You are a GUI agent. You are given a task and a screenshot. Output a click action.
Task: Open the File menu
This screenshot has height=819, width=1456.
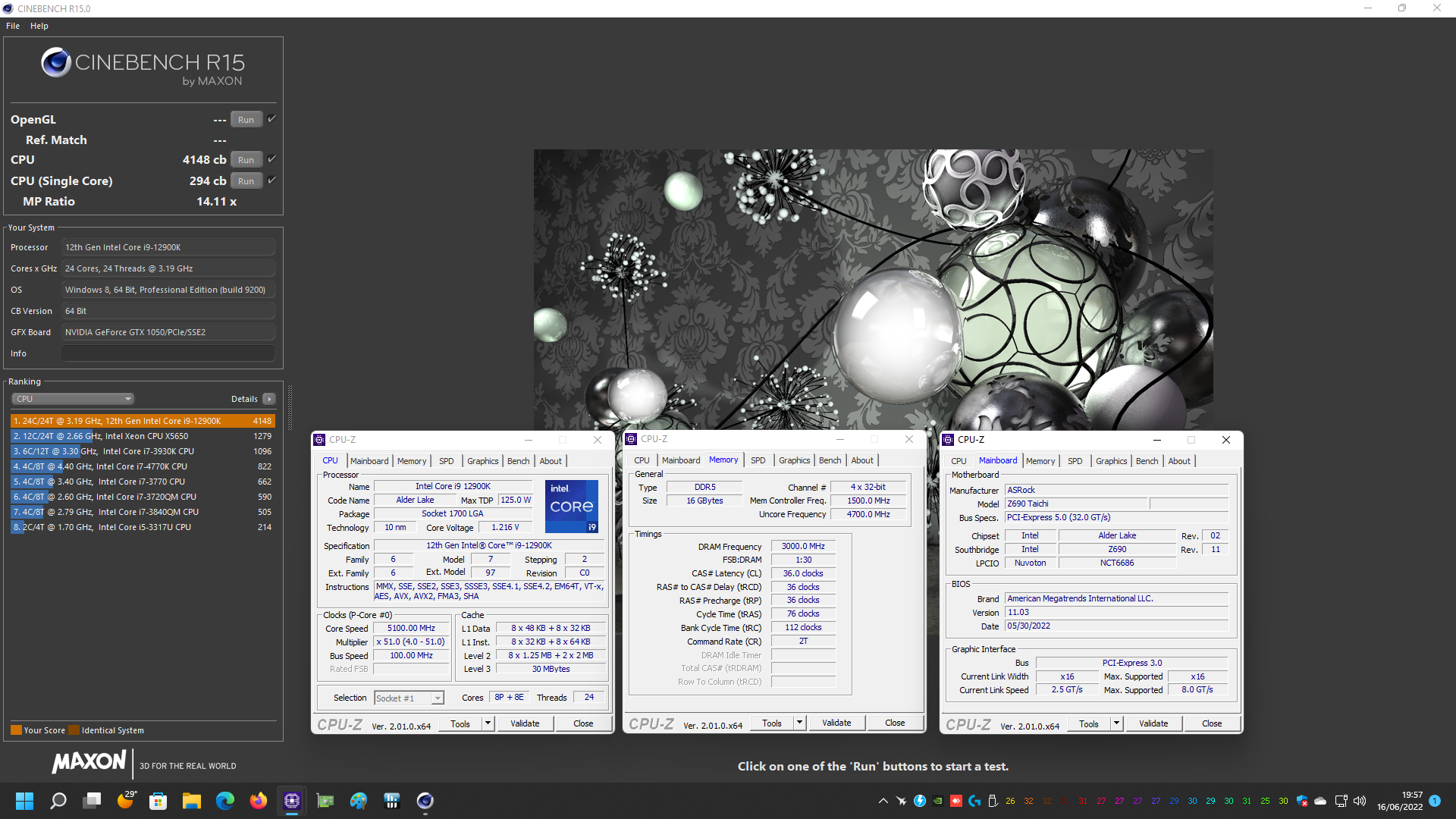pyautogui.click(x=13, y=26)
